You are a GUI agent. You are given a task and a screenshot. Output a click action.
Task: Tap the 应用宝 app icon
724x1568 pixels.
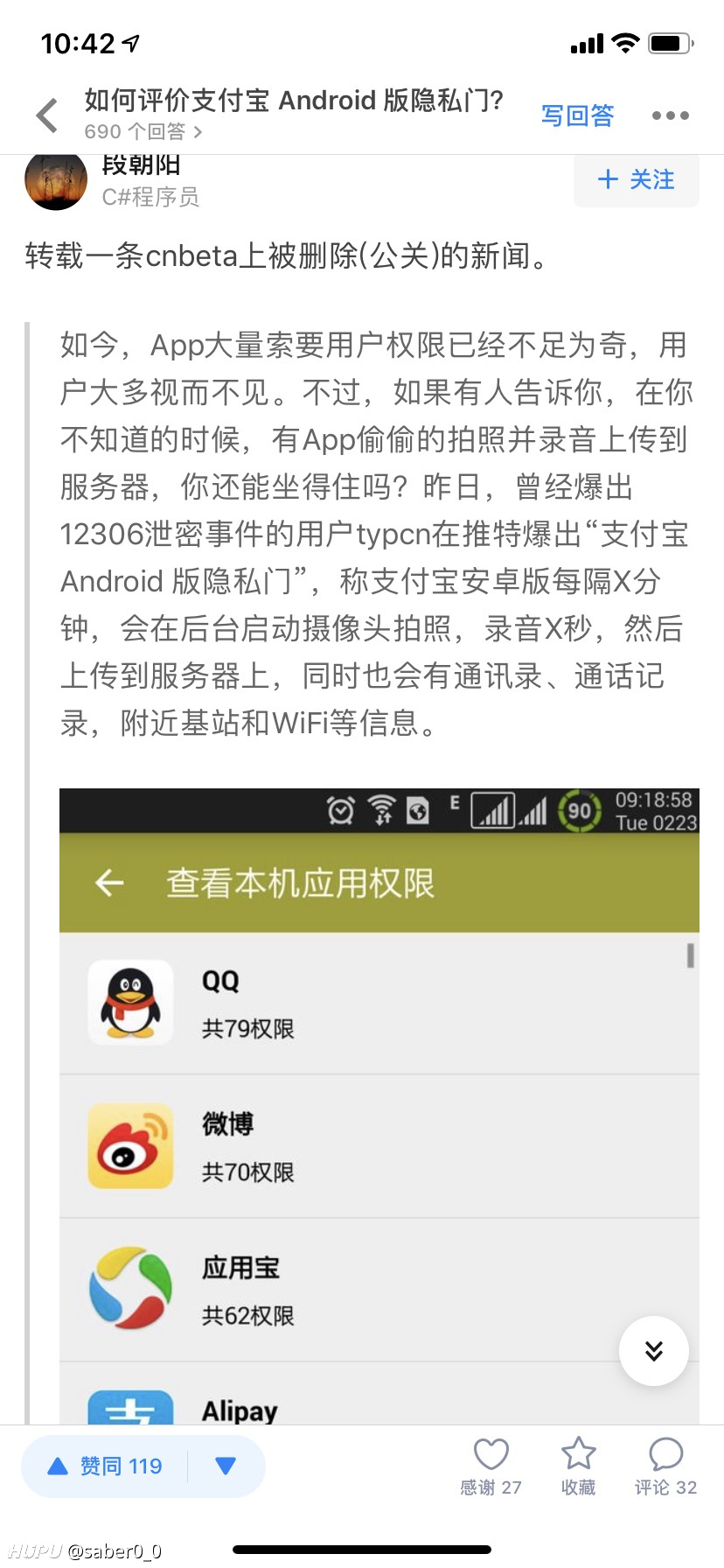pyautogui.click(x=130, y=1289)
